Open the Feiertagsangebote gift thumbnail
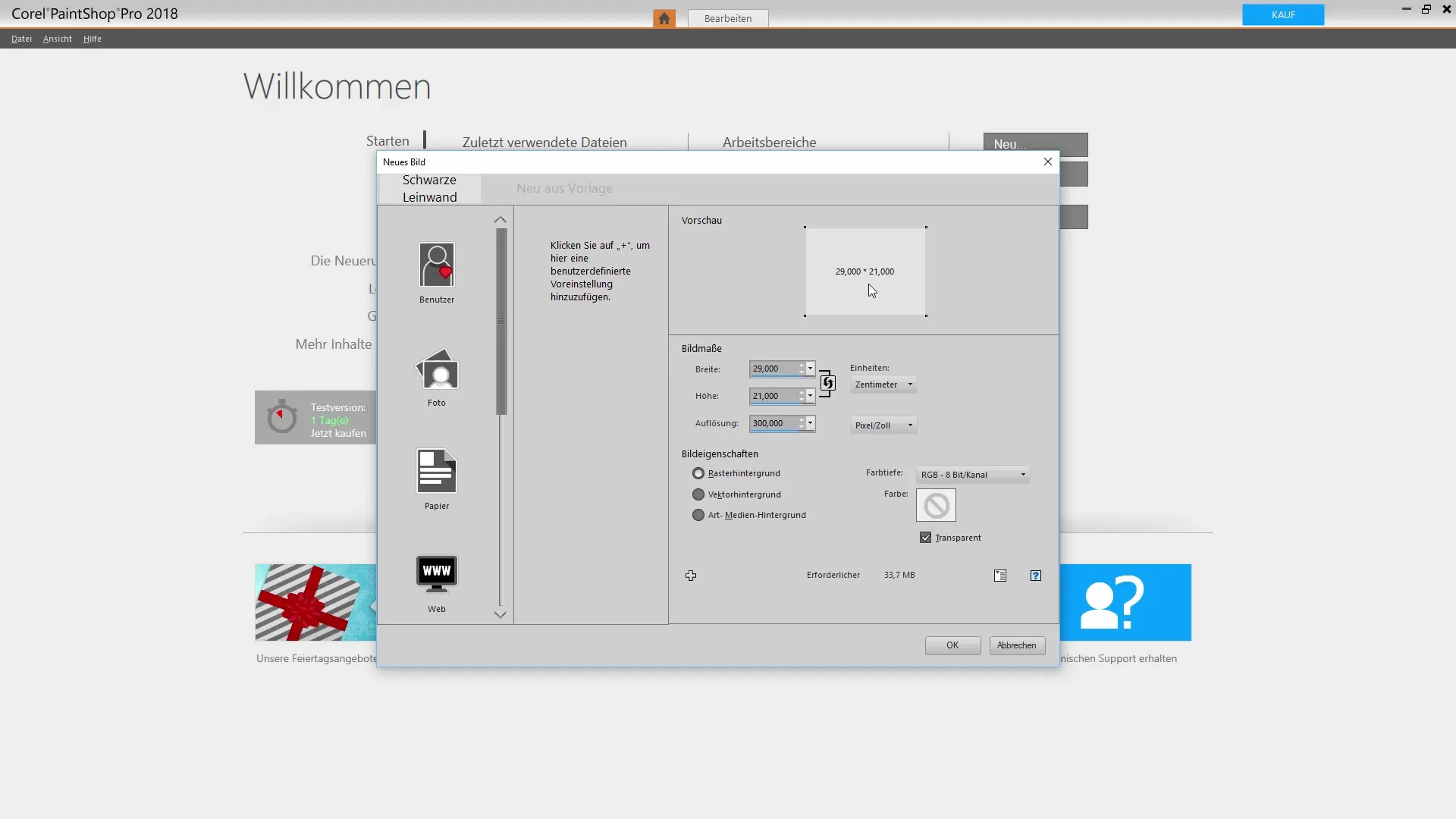Viewport: 1456px width, 819px height. tap(315, 602)
